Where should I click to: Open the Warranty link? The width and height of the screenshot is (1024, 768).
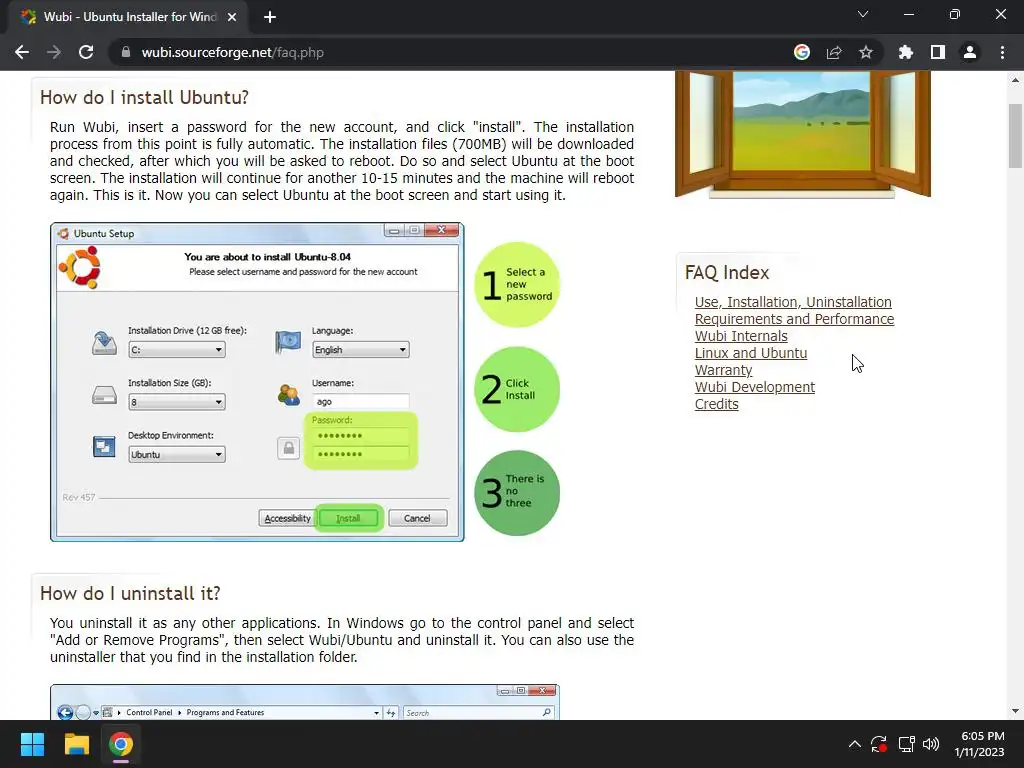coord(724,370)
